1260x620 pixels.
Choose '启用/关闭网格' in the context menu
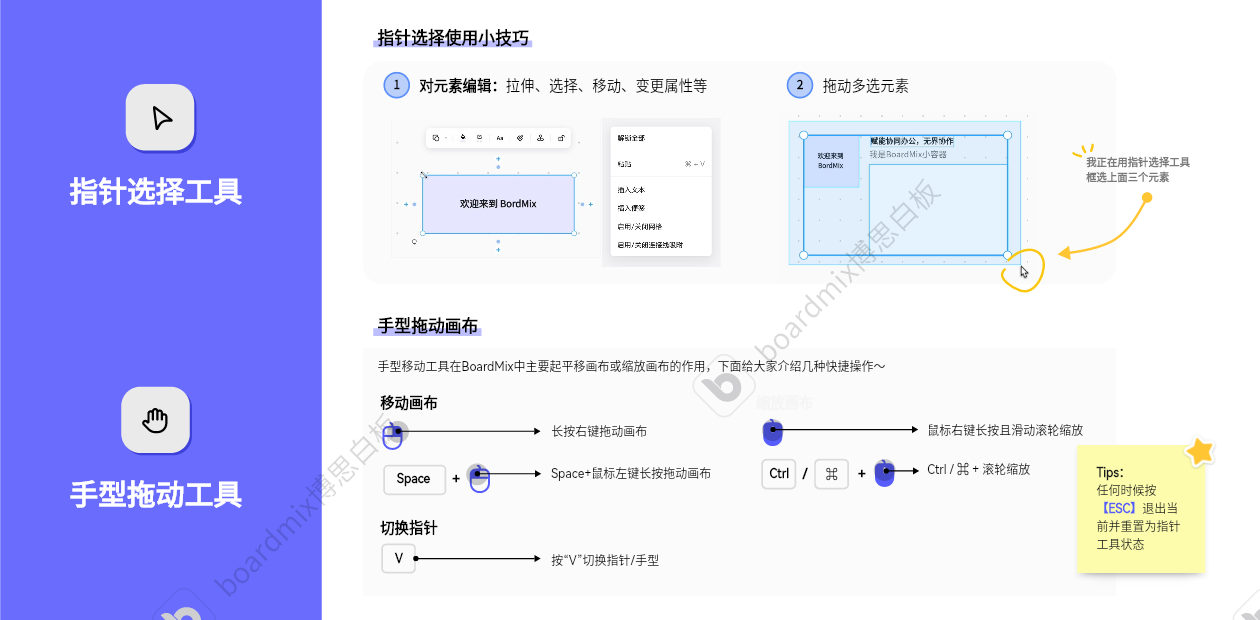(x=639, y=227)
